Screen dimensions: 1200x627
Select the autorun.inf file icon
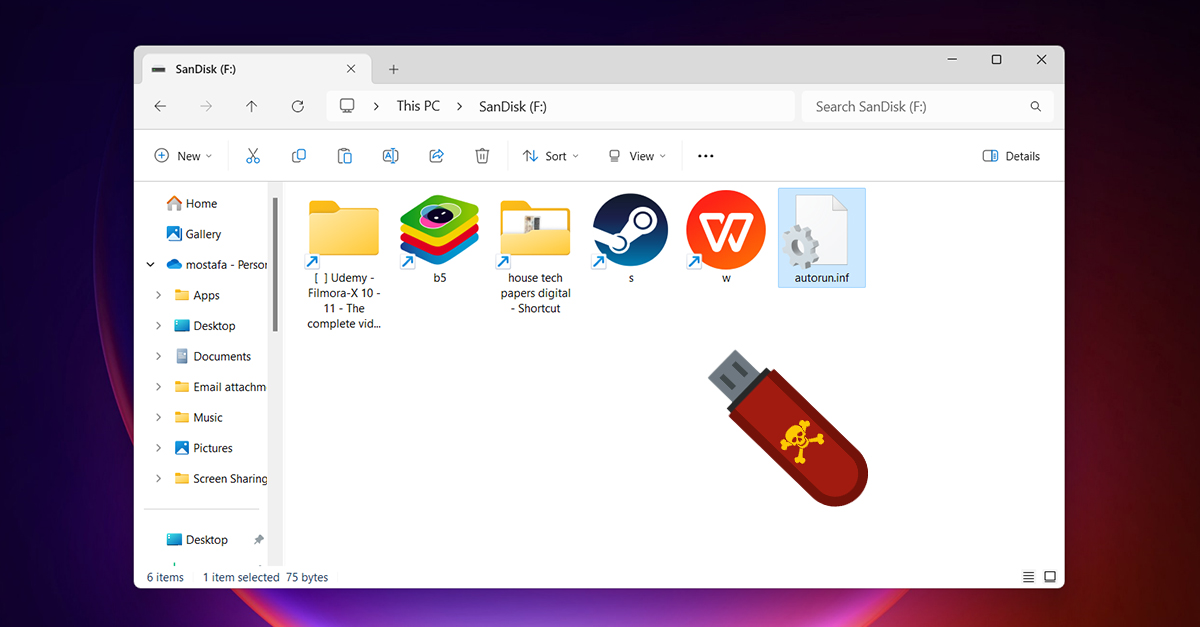pyautogui.click(x=822, y=238)
